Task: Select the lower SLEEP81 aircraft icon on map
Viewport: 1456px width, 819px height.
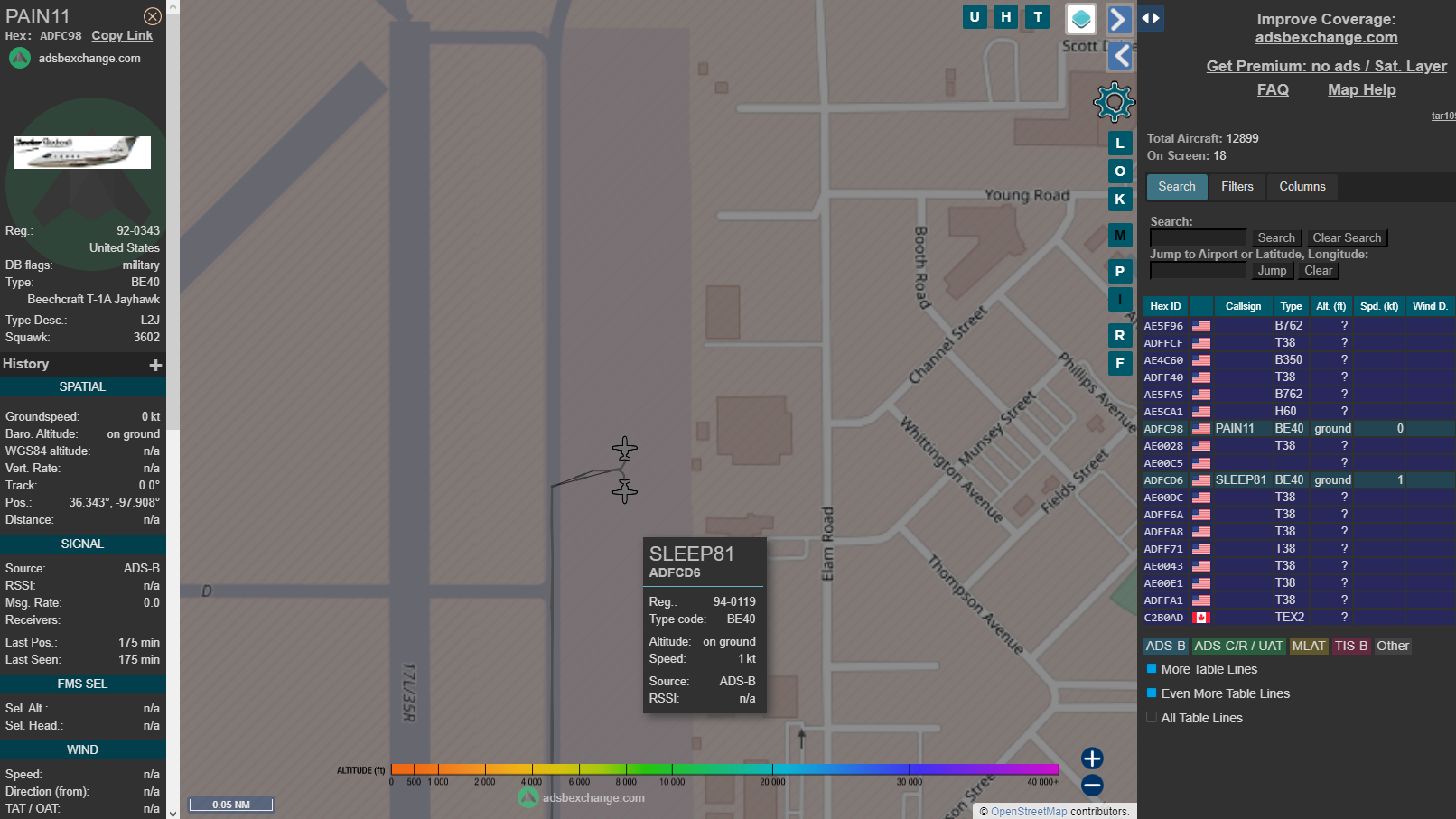Action: (x=624, y=490)
